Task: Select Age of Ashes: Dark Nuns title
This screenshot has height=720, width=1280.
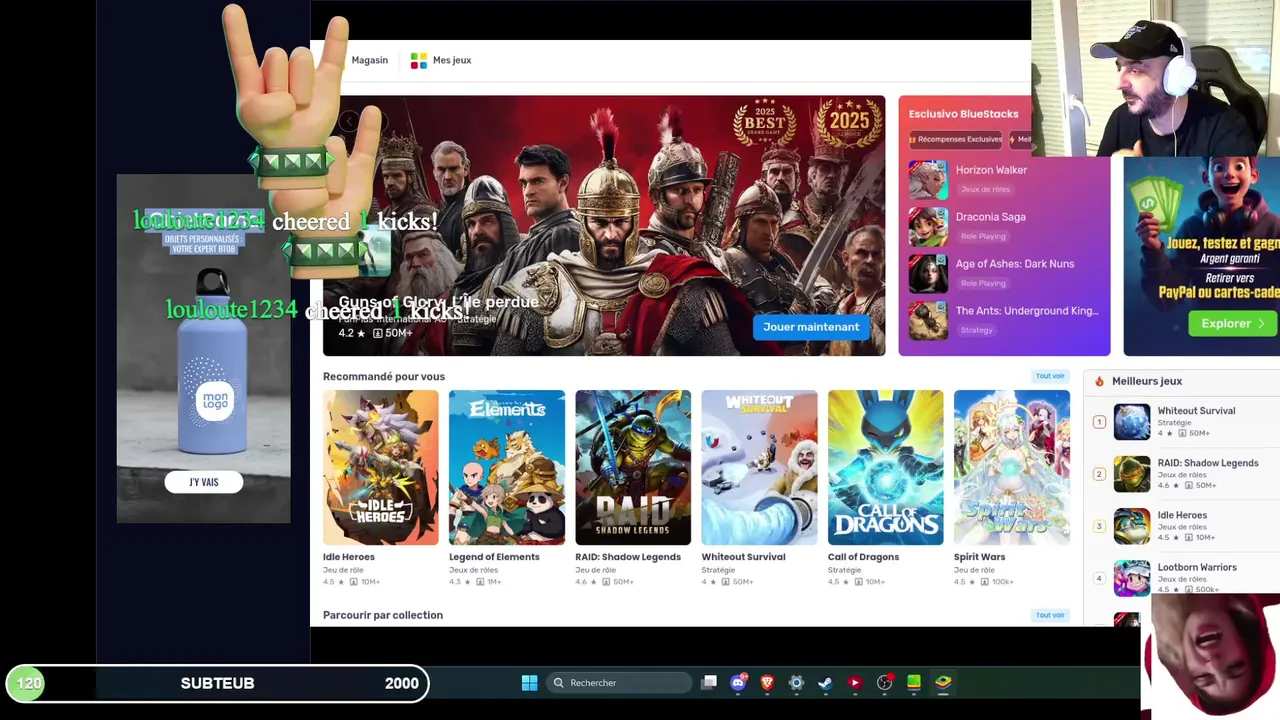Action: pyautogui.click(x=1015, y=264)
